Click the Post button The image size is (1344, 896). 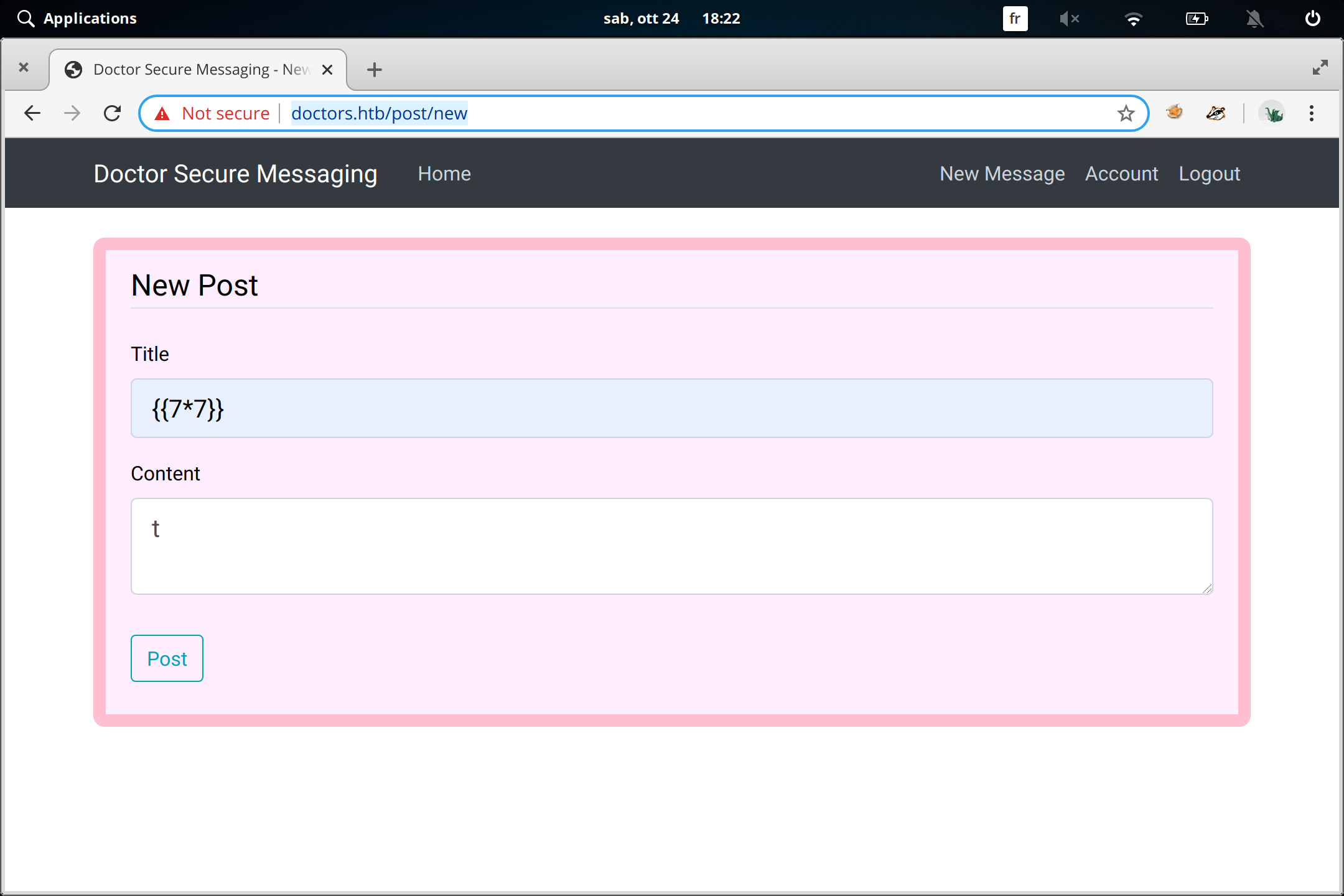tap(167, 658)
